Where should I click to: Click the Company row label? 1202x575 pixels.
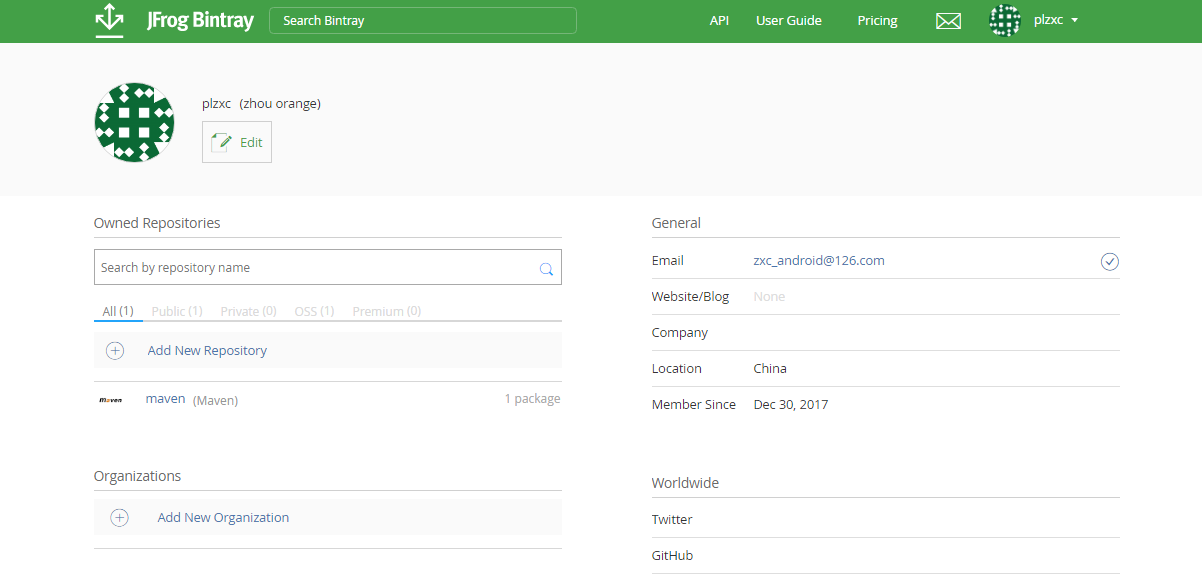(x=680, y=332)
